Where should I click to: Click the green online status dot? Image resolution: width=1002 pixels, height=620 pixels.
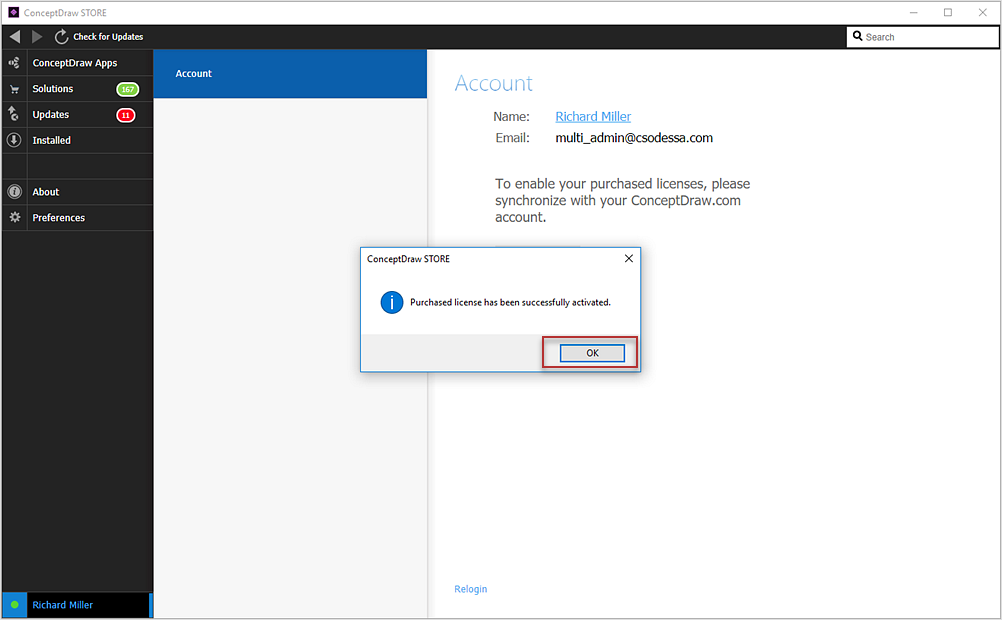pos(15,605)
